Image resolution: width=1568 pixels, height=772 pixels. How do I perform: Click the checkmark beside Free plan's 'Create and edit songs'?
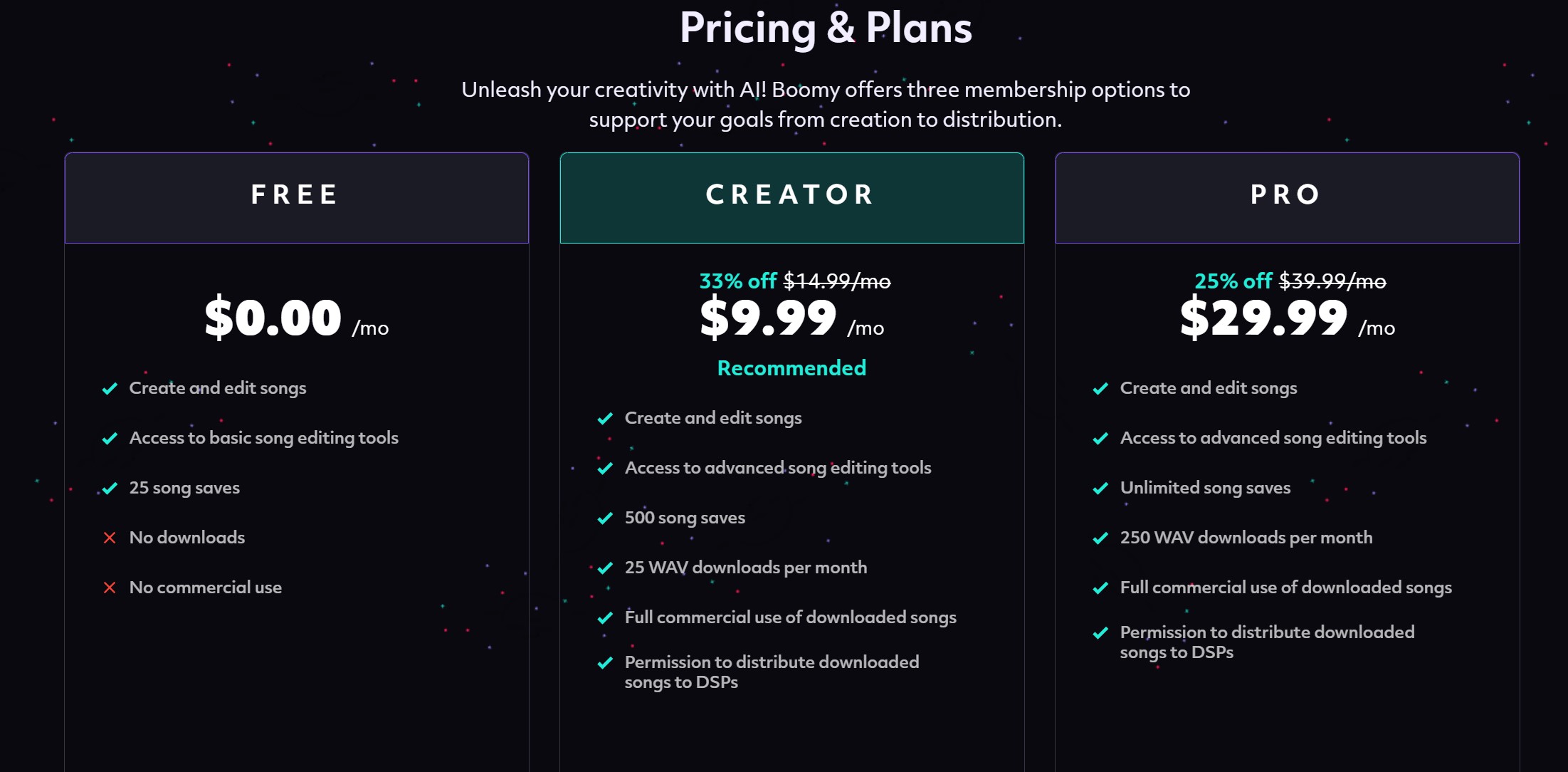(x=110, y=389)
